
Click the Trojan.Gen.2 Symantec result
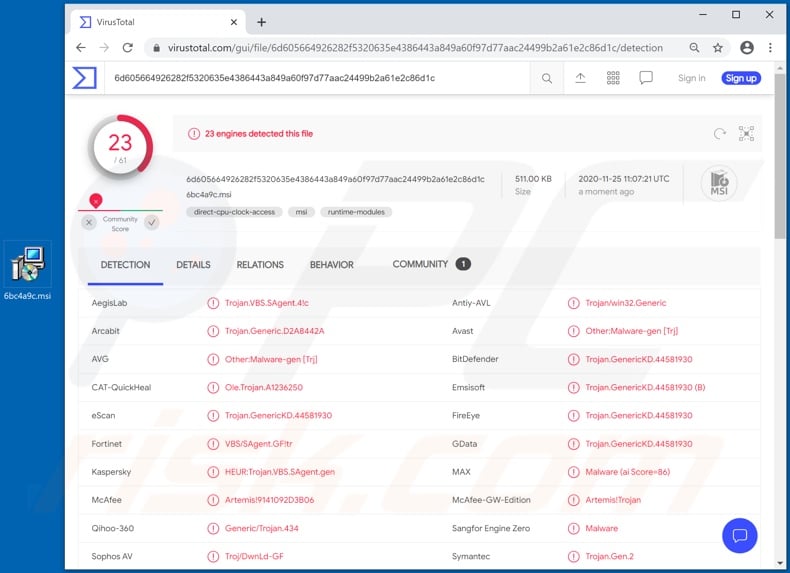[x=610, y=556]
